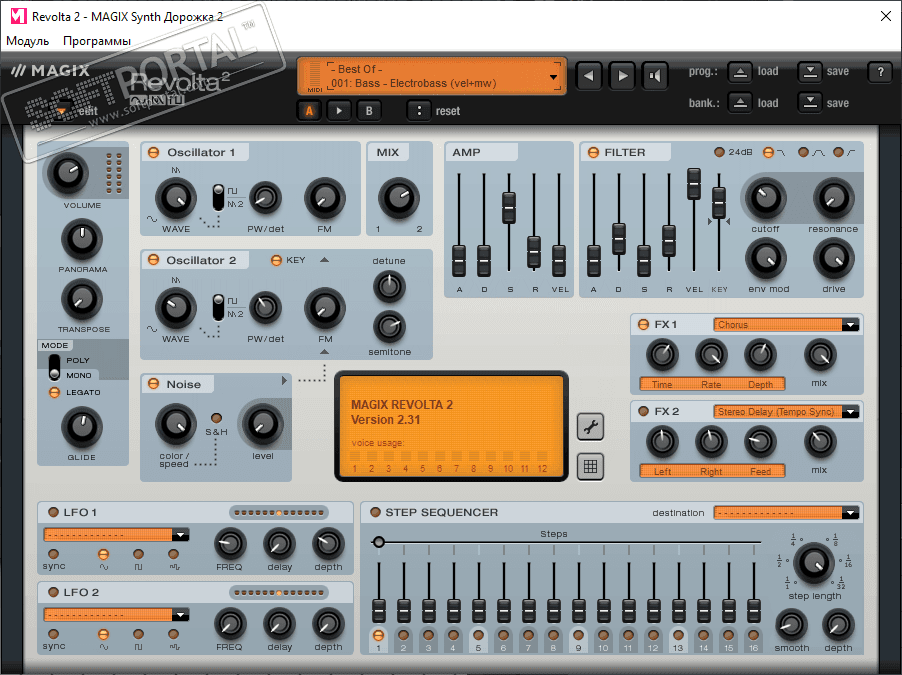Toggle LEGATO mode
The width and height of the screenshot is (902, 675).
[x=54, y=392]
